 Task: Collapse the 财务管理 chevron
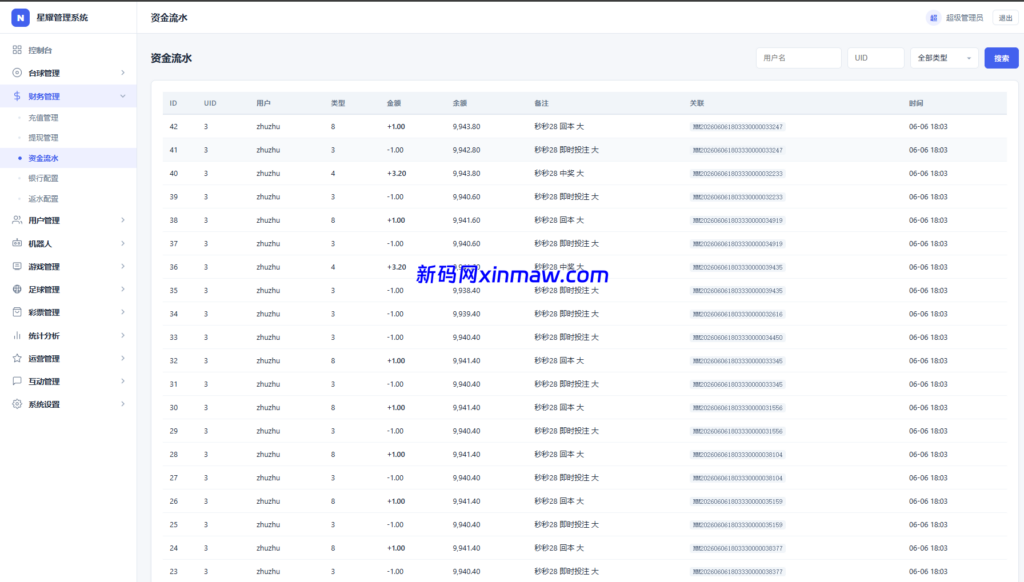tap(123, 96)
